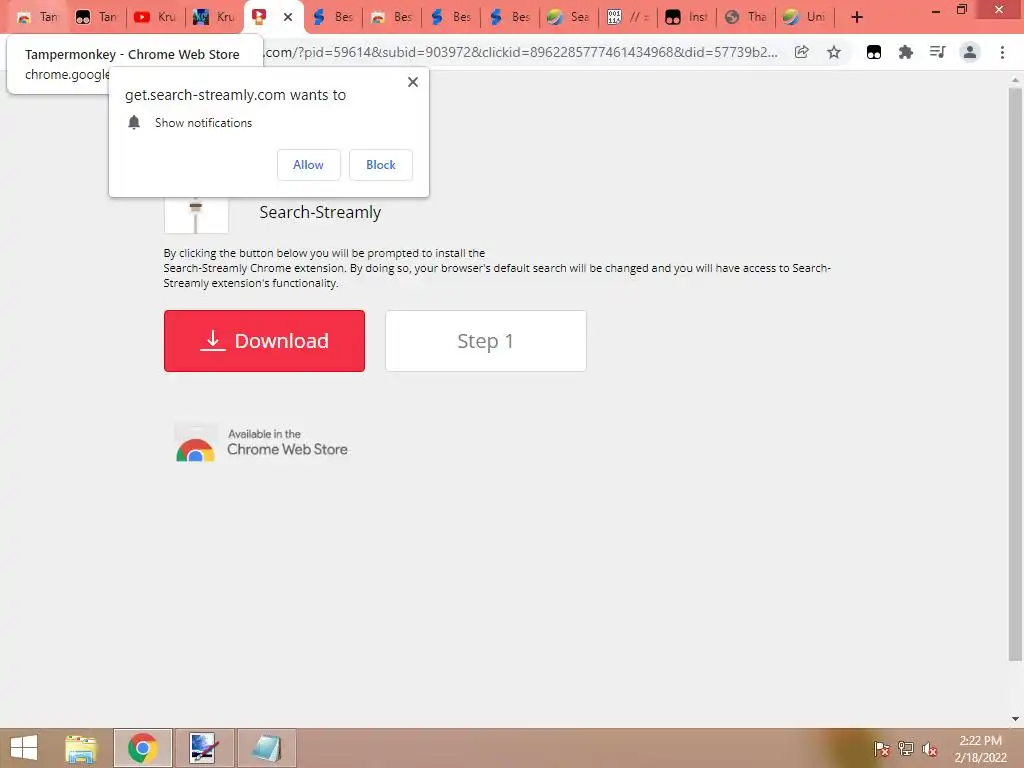
Task: Bookmark this tab with the star icon
Action: (x=834, y=52)
